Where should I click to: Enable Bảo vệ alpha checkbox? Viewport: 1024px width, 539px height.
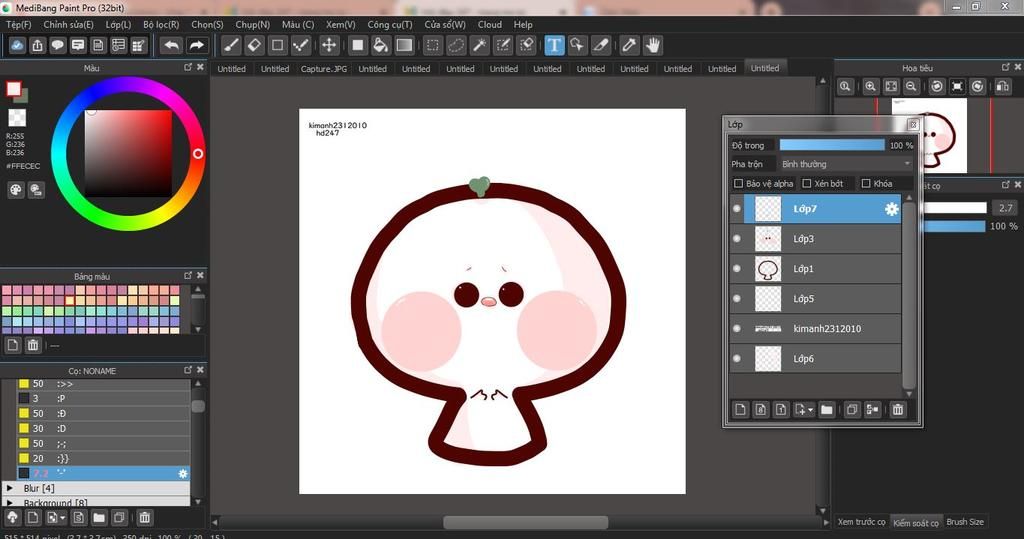[x=739, y=184]
